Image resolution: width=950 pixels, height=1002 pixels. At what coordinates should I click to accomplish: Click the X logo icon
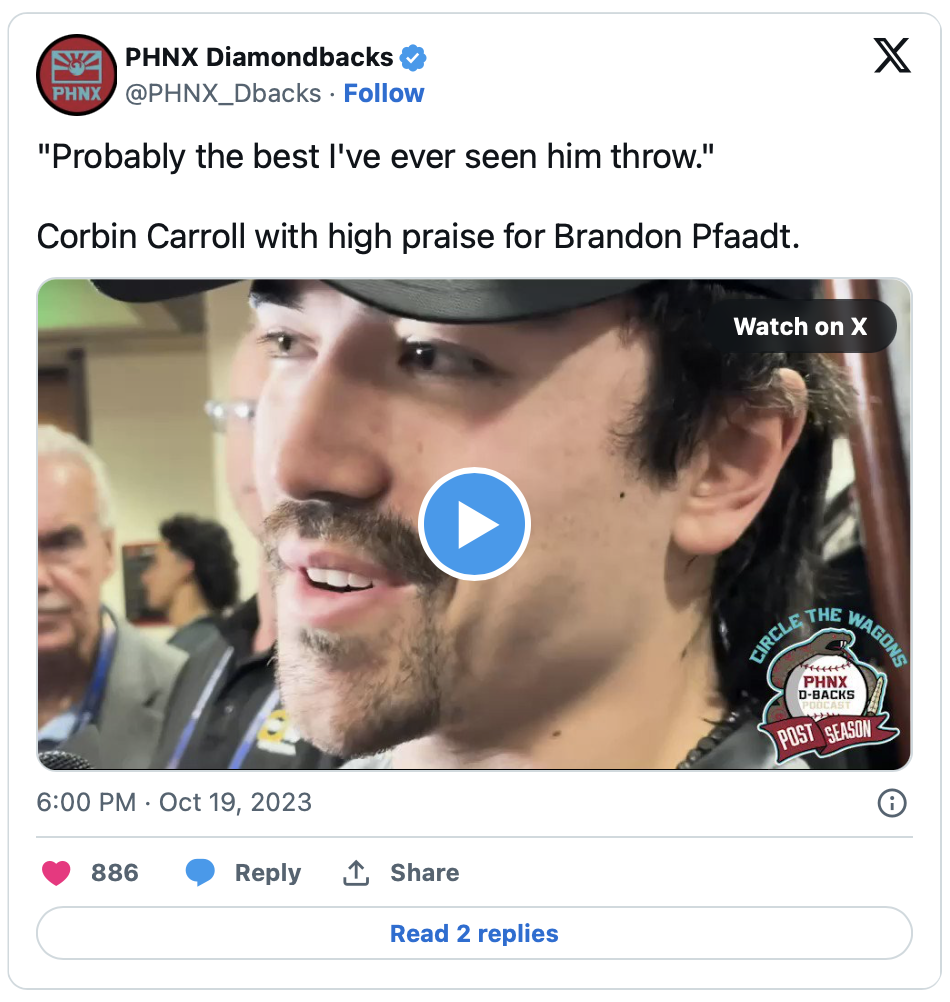pos(892,56)
